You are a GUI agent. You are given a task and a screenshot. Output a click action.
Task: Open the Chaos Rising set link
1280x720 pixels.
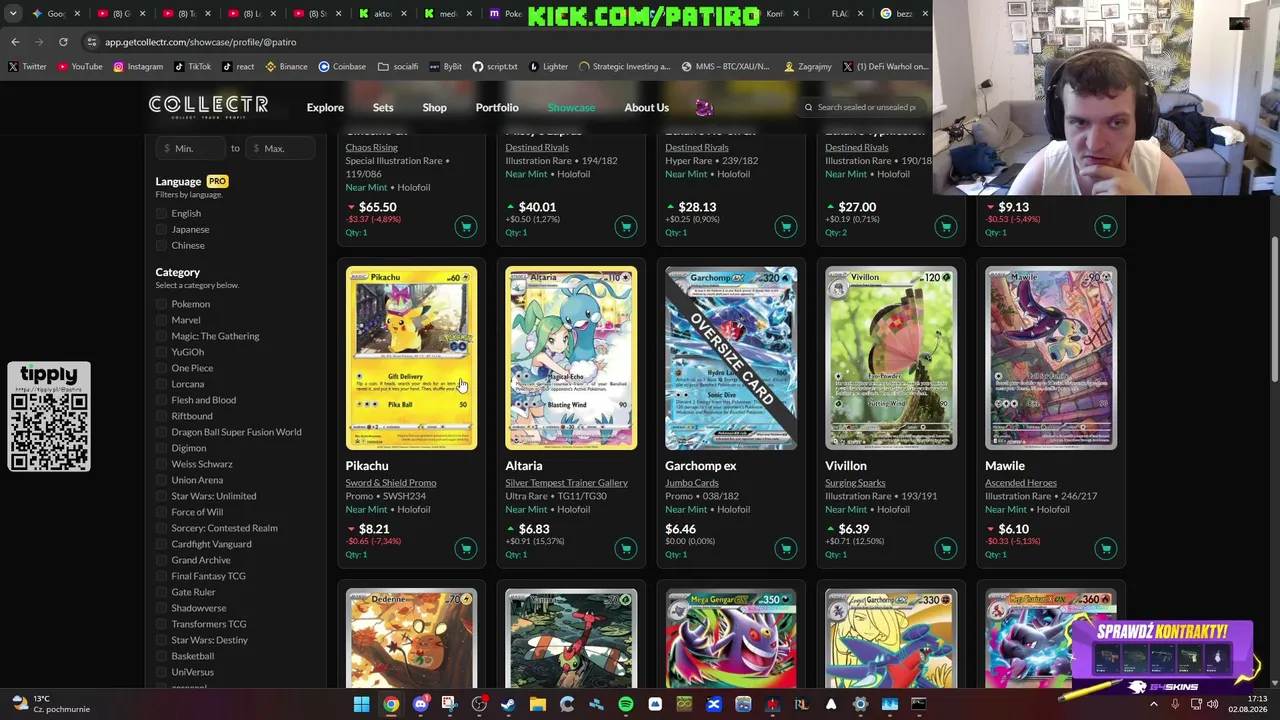tap(372, 148)
